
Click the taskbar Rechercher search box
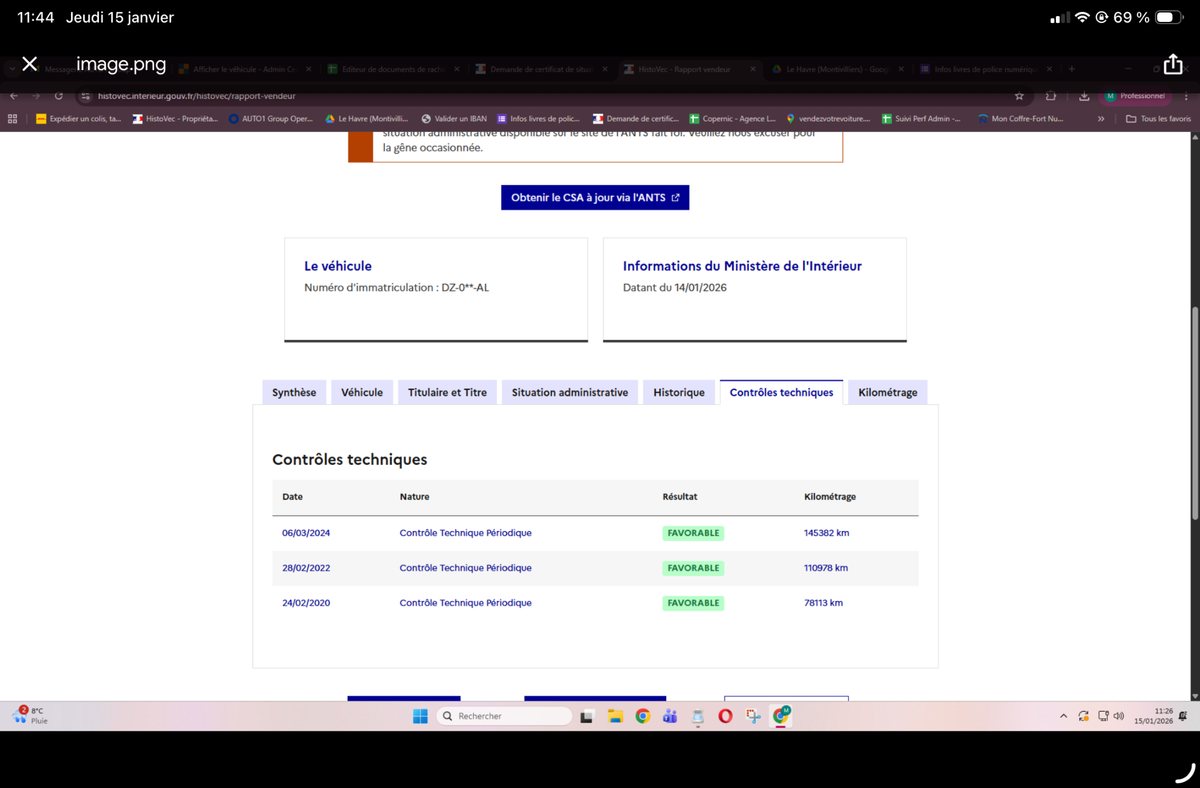click(505, 716)
